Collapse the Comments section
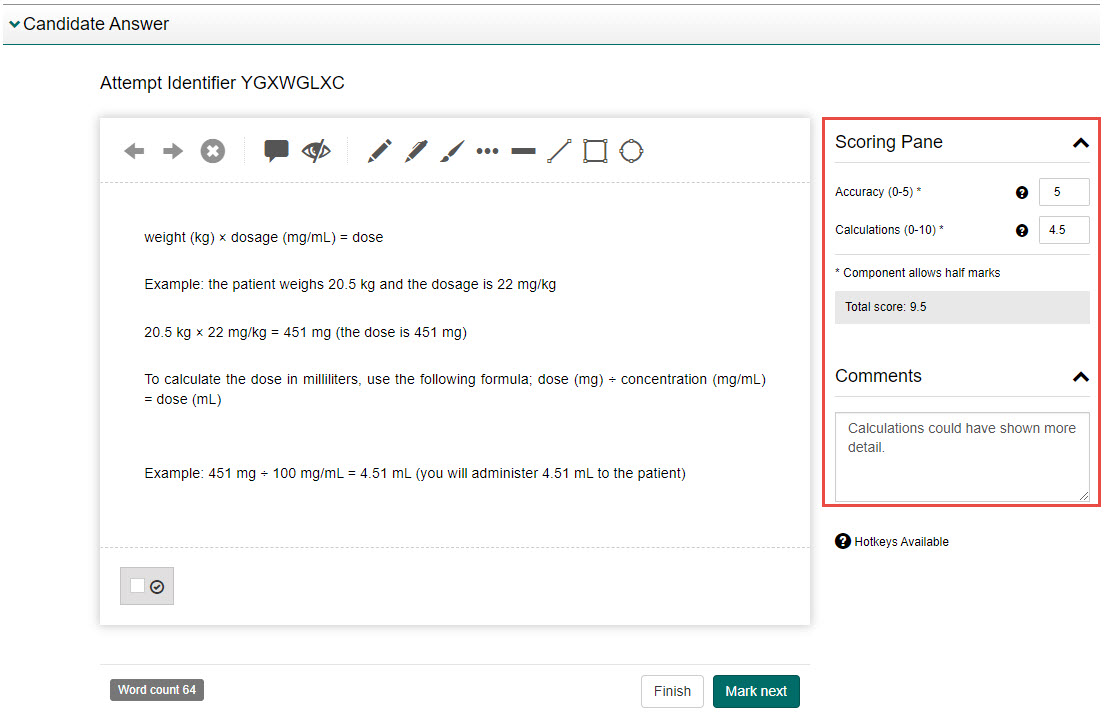 coord(1080,377)
